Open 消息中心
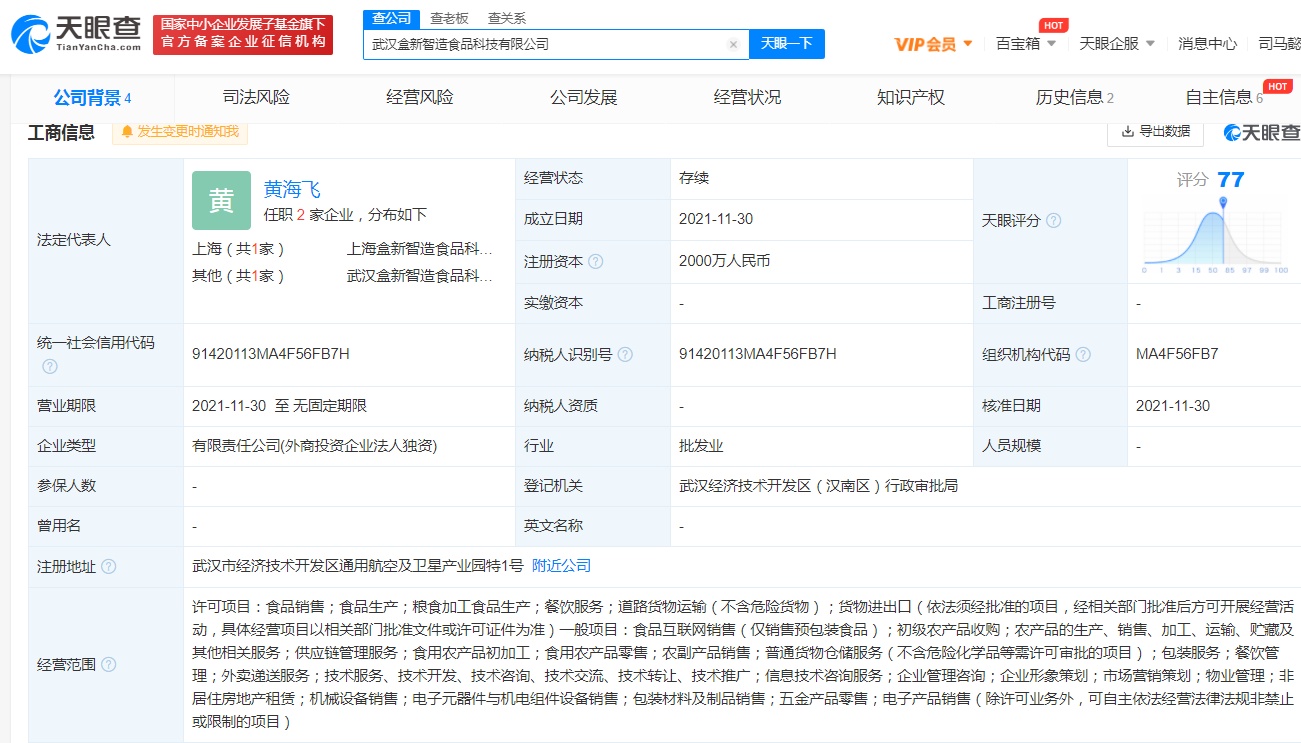The image size is (1301, 743). pyautogui.click(x=1207, y=44)
